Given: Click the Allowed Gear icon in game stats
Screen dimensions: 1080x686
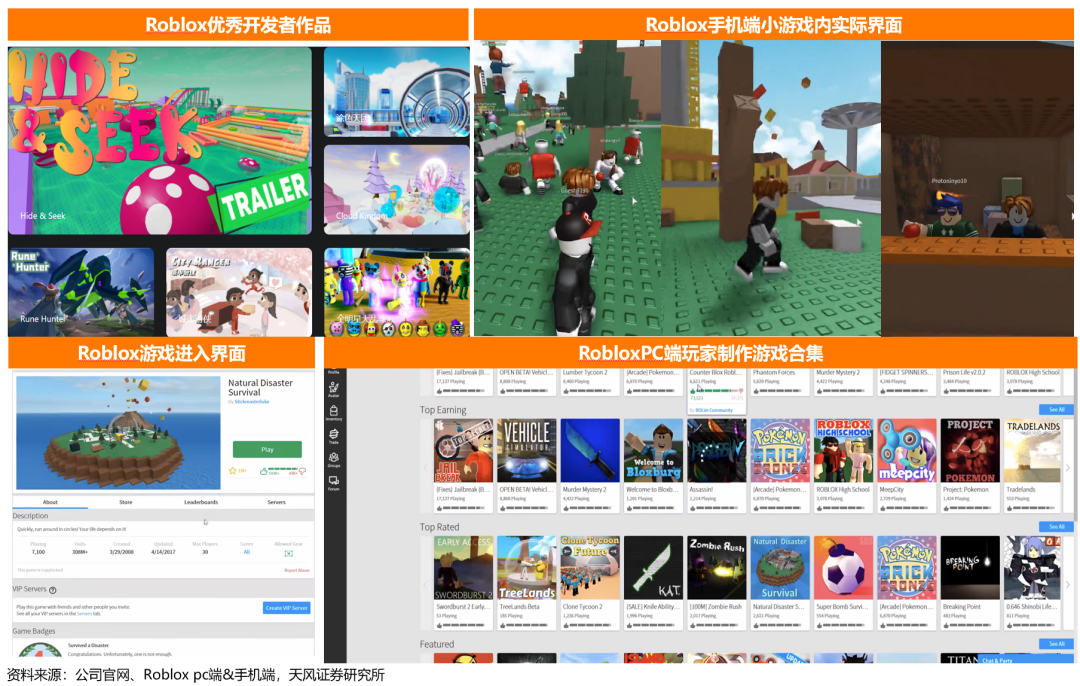Looking at the screenshot, I should (x=289, y=553).
